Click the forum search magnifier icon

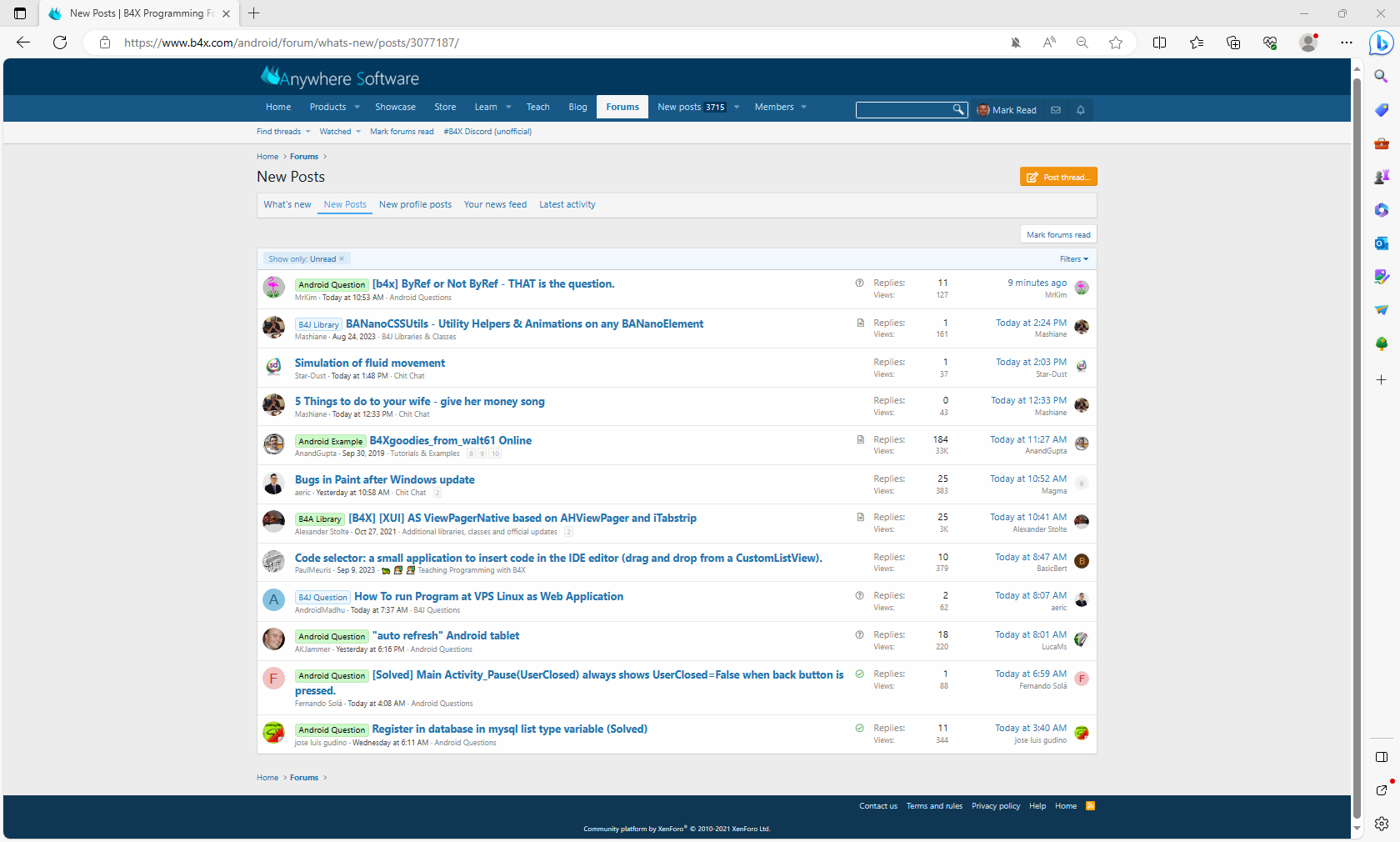958,109
